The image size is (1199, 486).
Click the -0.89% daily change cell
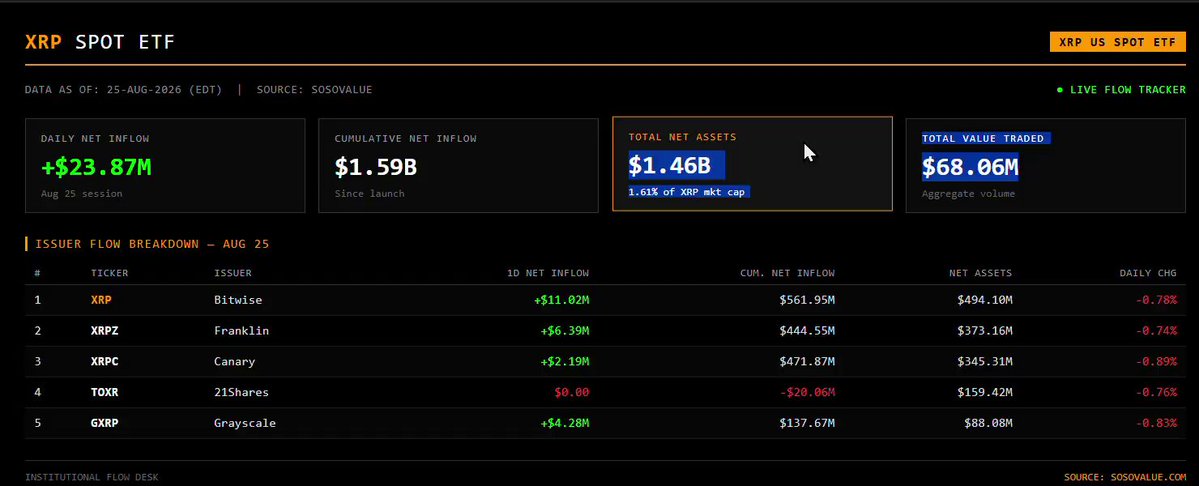[x=1156, y=361]
